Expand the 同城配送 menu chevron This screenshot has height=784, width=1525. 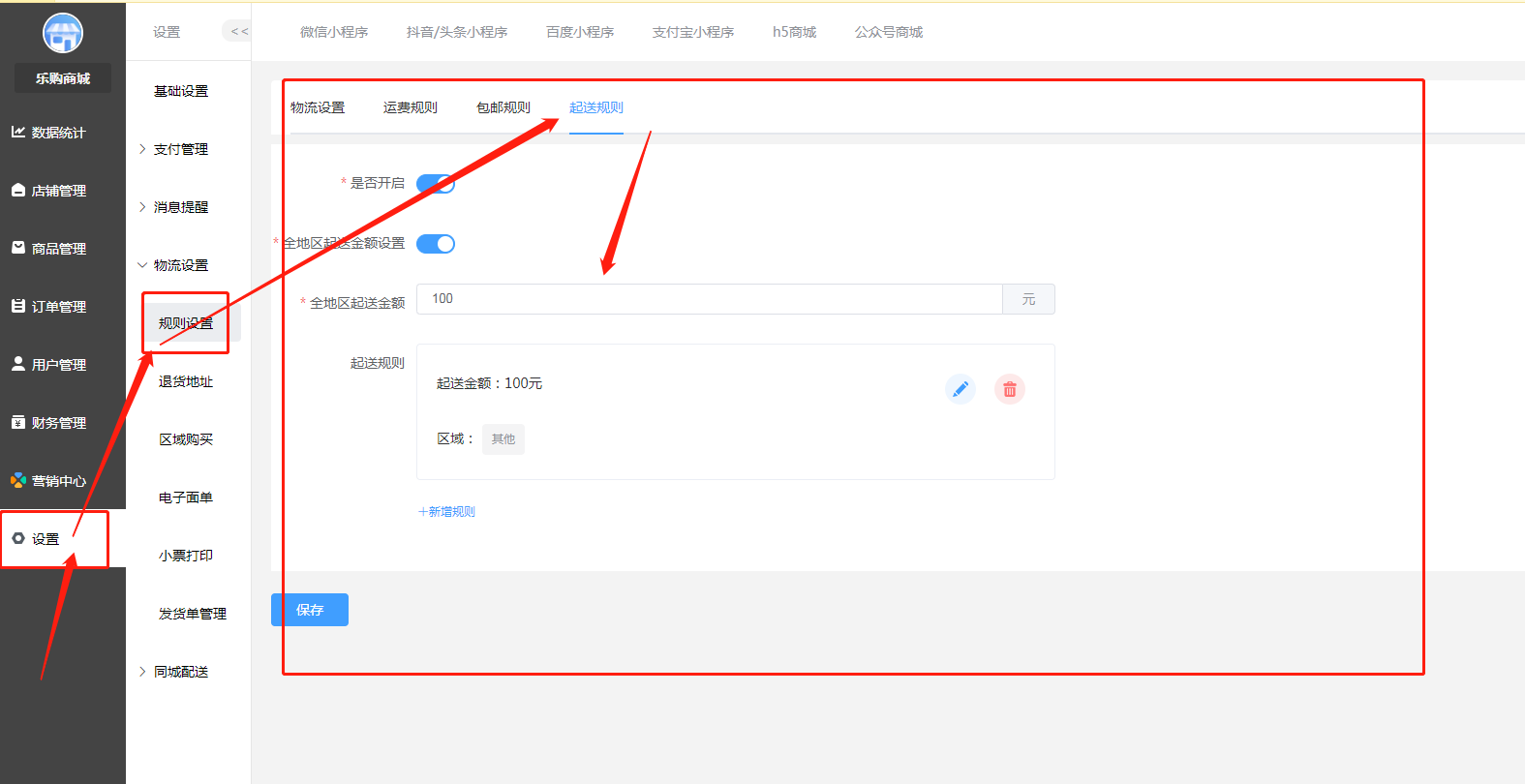point(142,672)
